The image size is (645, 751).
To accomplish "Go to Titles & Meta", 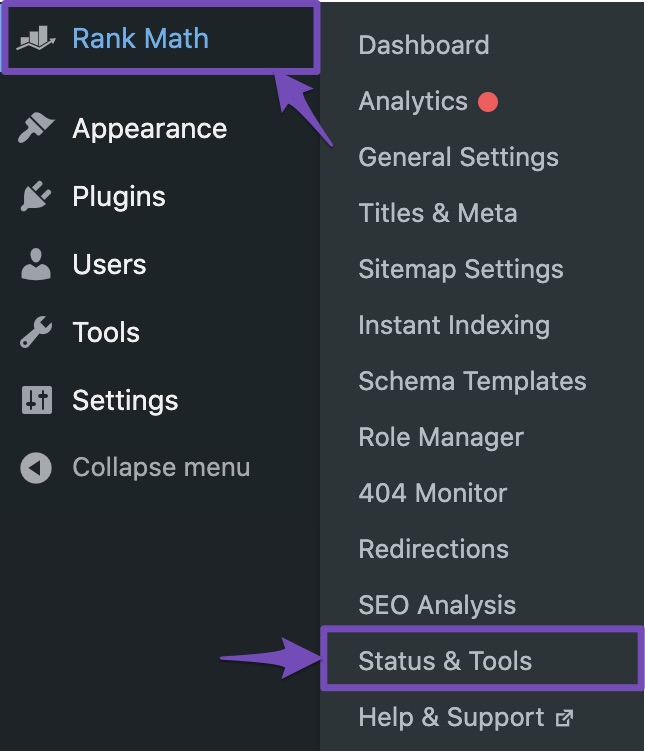I will click(x=437, y=213).
